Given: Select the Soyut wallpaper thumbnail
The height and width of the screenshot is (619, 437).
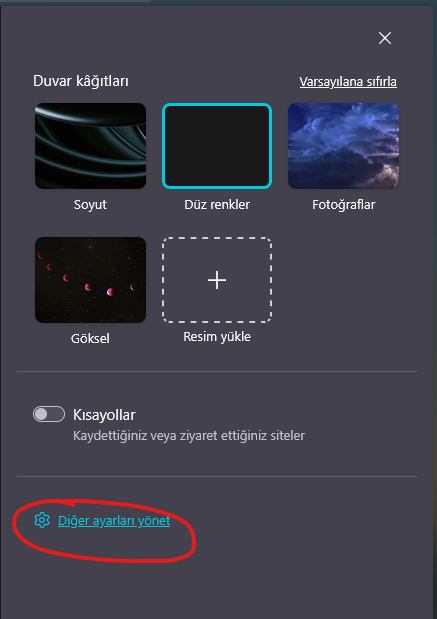Looking at the screenshot, I should 90,146.
